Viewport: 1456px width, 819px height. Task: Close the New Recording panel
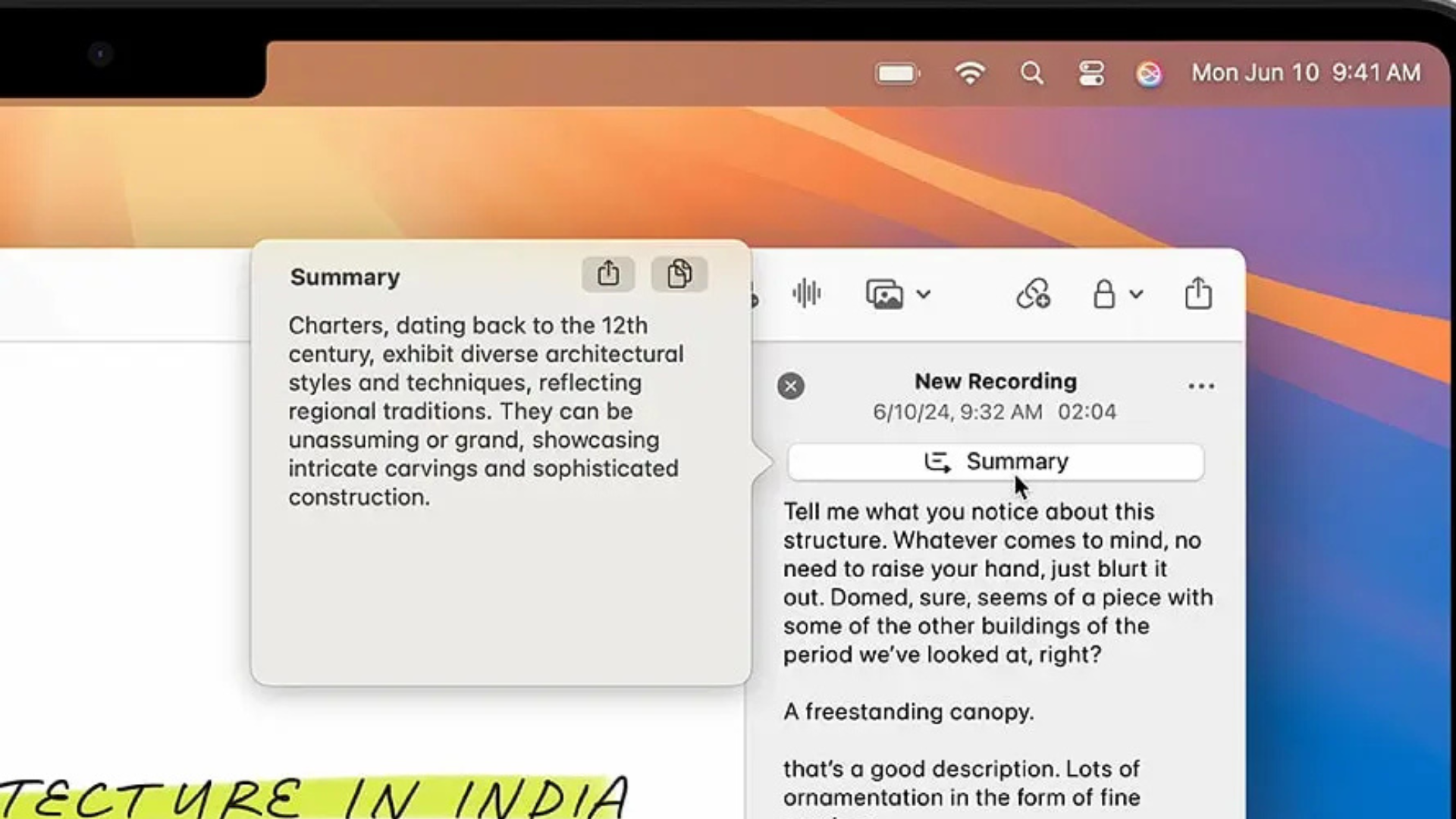point(790,386)
